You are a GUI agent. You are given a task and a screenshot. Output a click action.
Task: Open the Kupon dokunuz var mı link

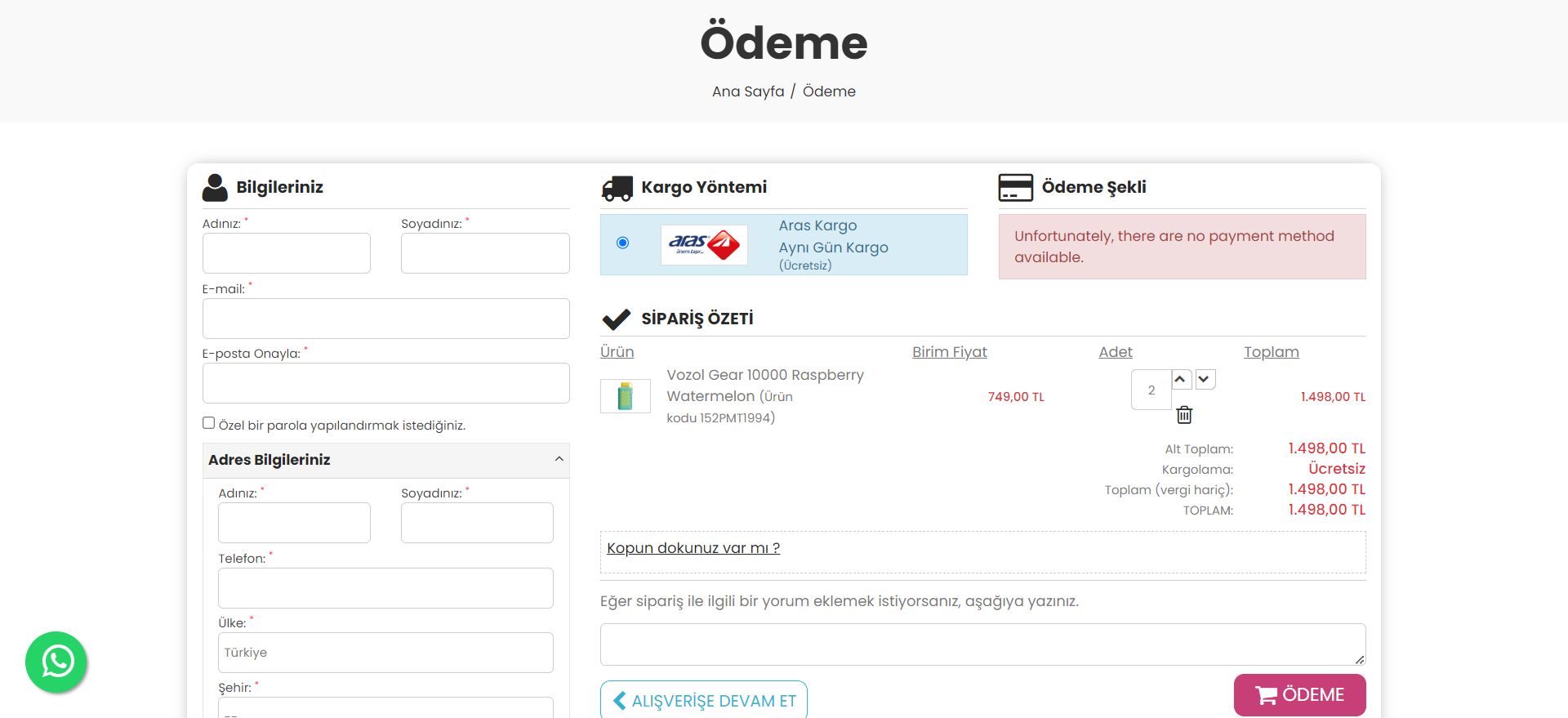click(693, 548)
